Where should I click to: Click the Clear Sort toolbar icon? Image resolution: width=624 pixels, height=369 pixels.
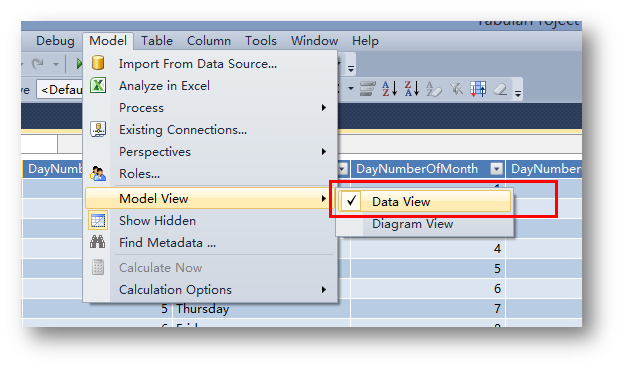pyautogui.click(x=434, y=88)
